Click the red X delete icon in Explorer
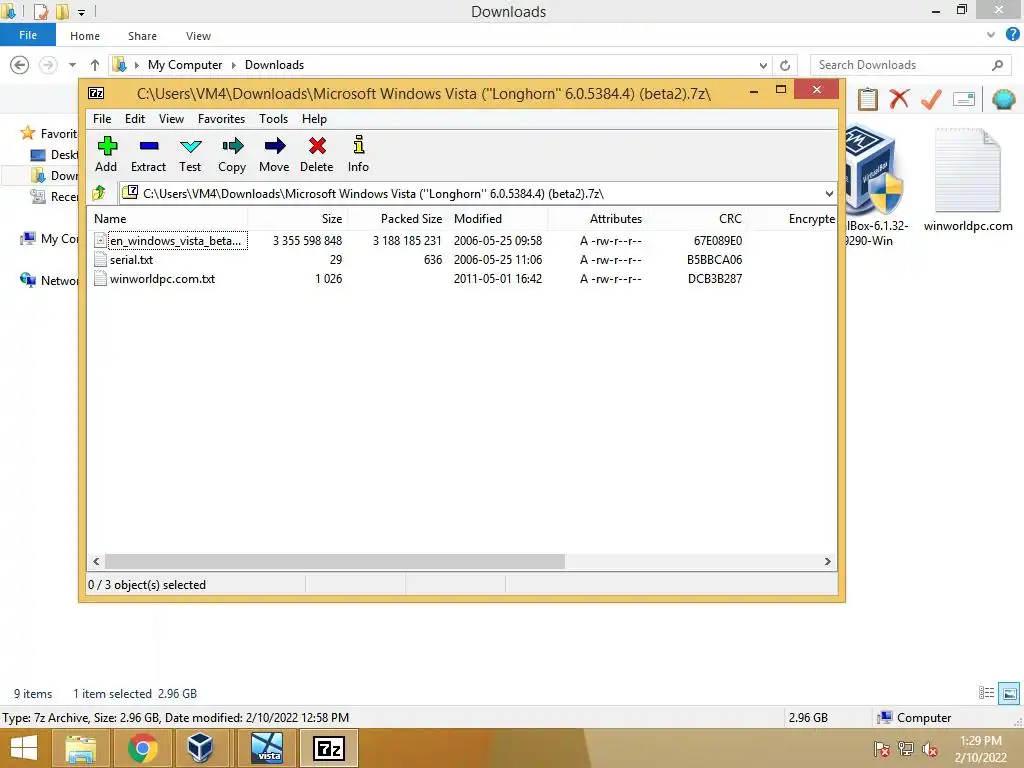The width and height of the screenshot is (1024, 768). [899, 99]
